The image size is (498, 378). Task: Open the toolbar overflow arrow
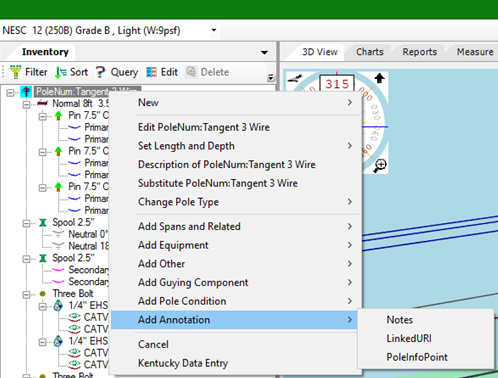[x=271, y=78]
